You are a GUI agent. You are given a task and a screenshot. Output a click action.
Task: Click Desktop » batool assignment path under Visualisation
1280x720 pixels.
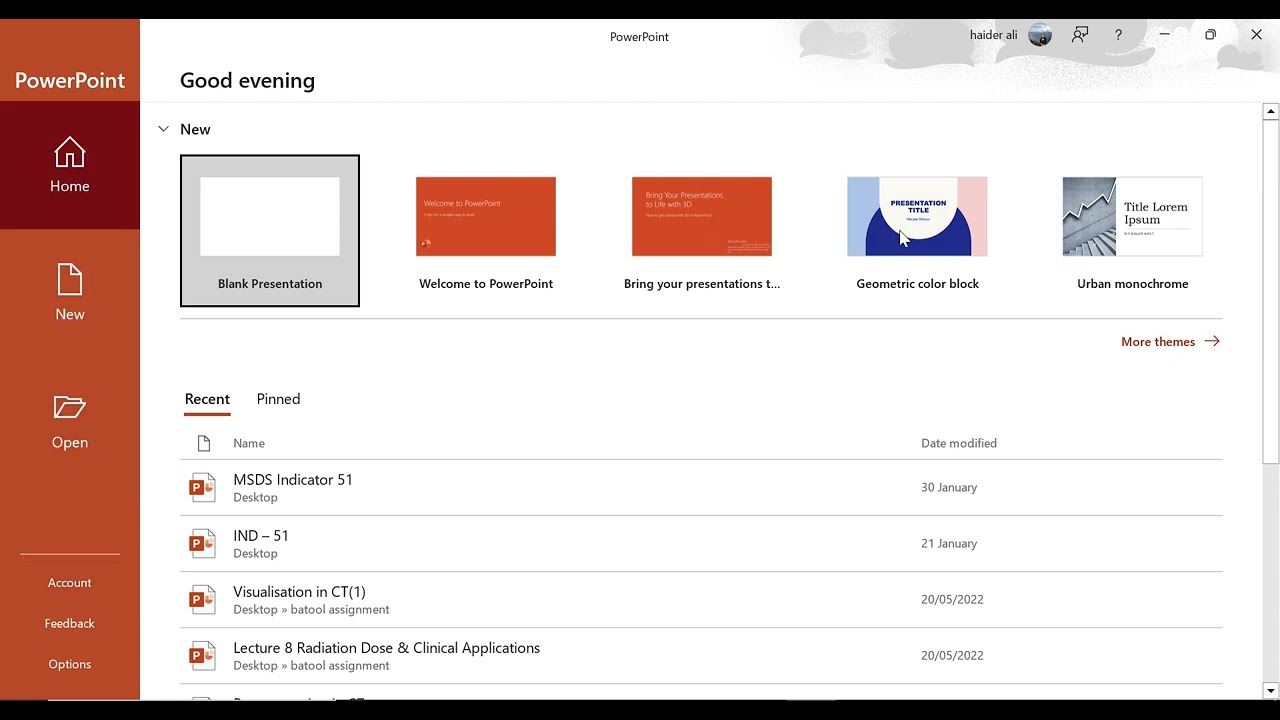coord(311,609)
